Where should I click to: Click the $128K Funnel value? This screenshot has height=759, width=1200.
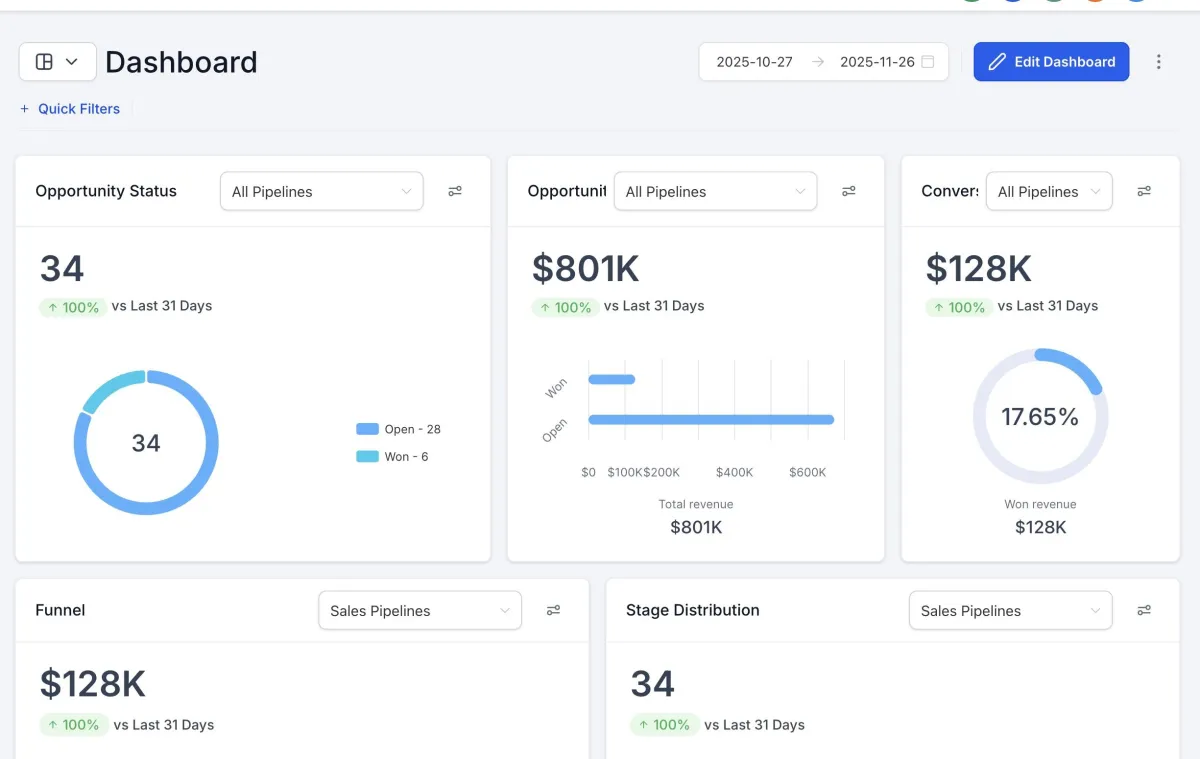point(93,684)
